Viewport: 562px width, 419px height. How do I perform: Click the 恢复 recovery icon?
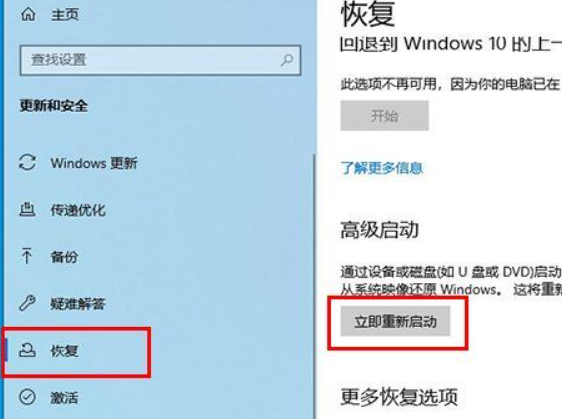point(27,350)
